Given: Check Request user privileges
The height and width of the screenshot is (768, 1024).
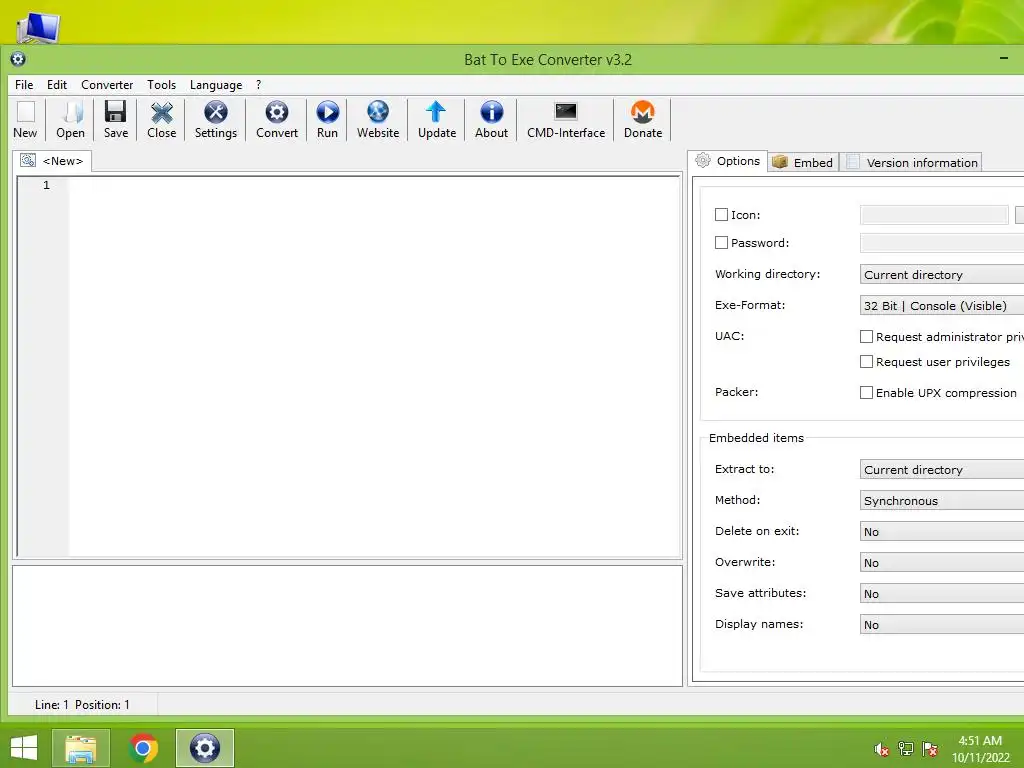Looking at the screenshot, I should coord(866,362).
